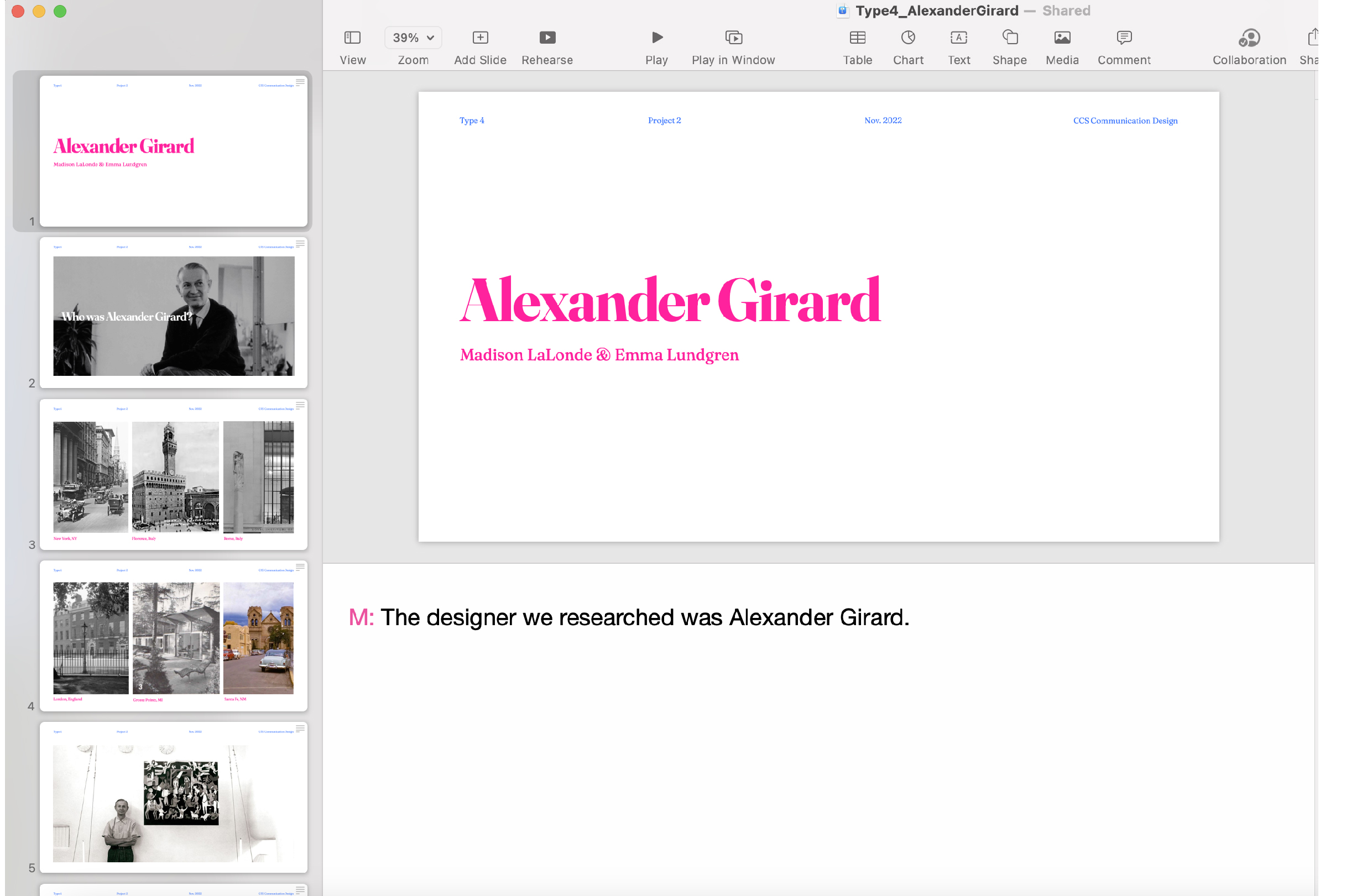Select slide 4 thumbnail with Santa Fe photo
Viewport: 1367px width, 896px height.
(x=174, y=636)
